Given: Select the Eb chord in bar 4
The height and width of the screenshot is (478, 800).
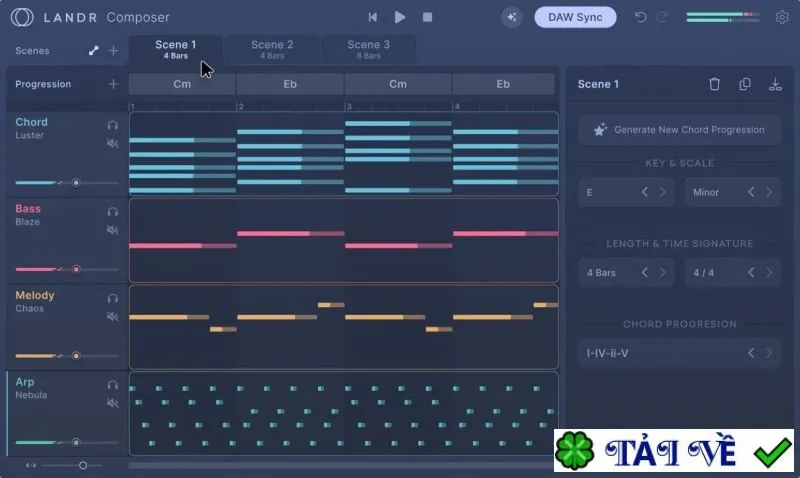Looking at the screenshot, I should [503, 84].
